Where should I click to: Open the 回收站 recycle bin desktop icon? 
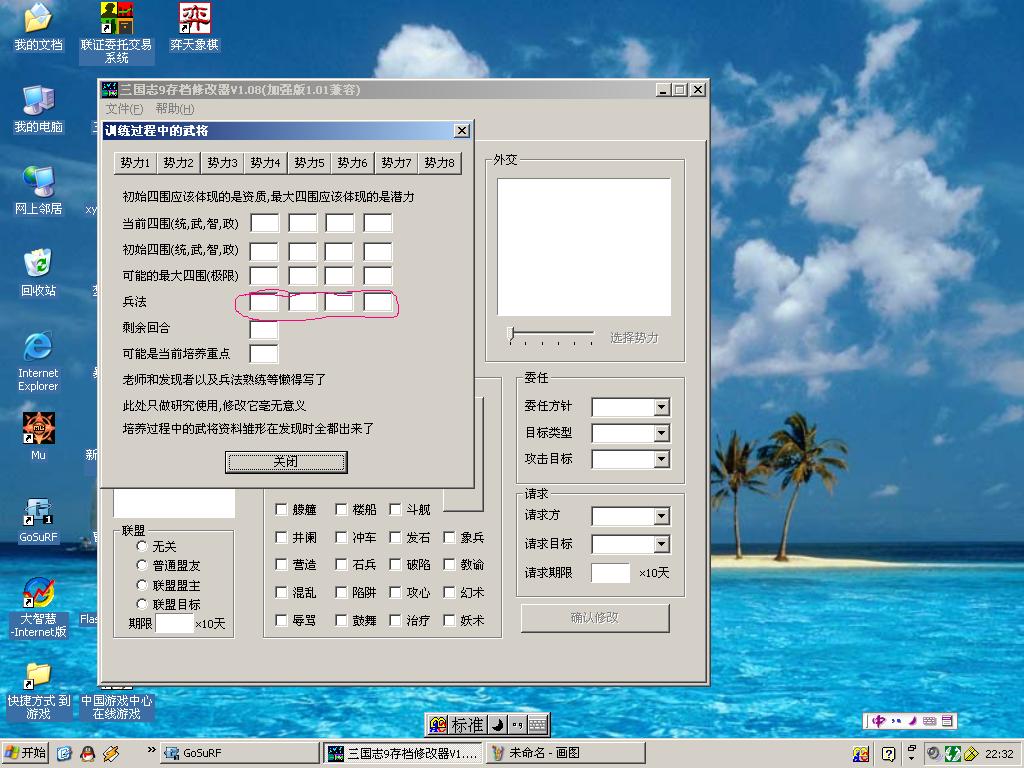click(38, 265)
